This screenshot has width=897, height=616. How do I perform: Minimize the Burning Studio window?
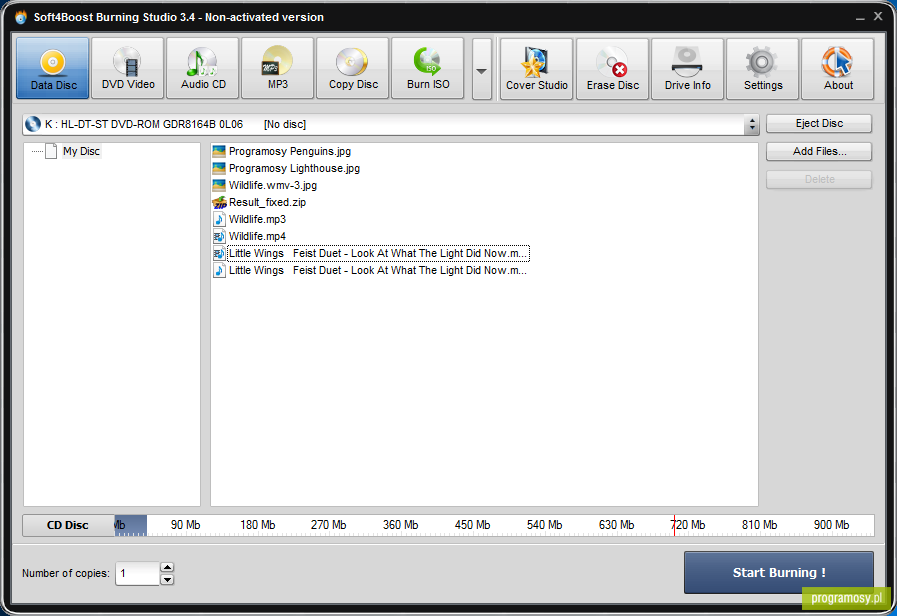[860, 18]
